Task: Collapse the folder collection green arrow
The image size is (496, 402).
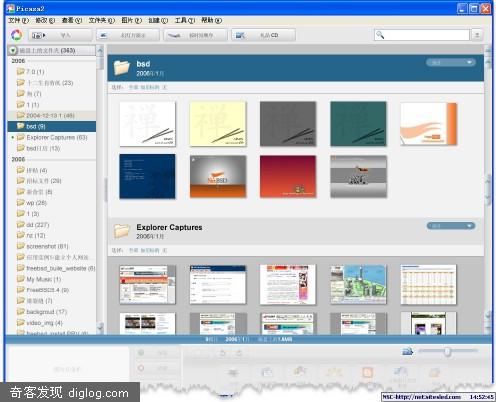Action: click(x=13, y=50)
